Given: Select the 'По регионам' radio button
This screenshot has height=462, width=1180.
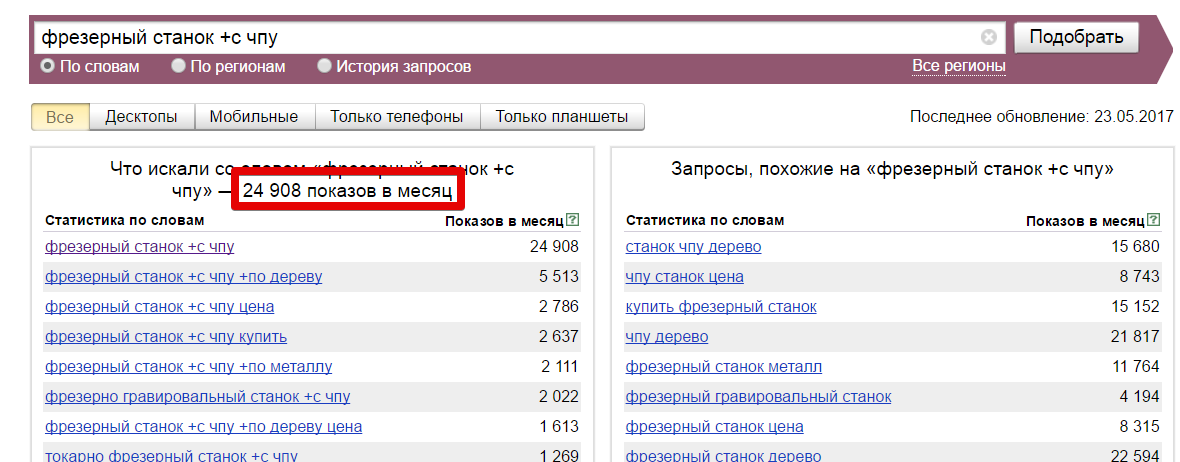Looking at the screenshot, I should [x=178, y=67].
